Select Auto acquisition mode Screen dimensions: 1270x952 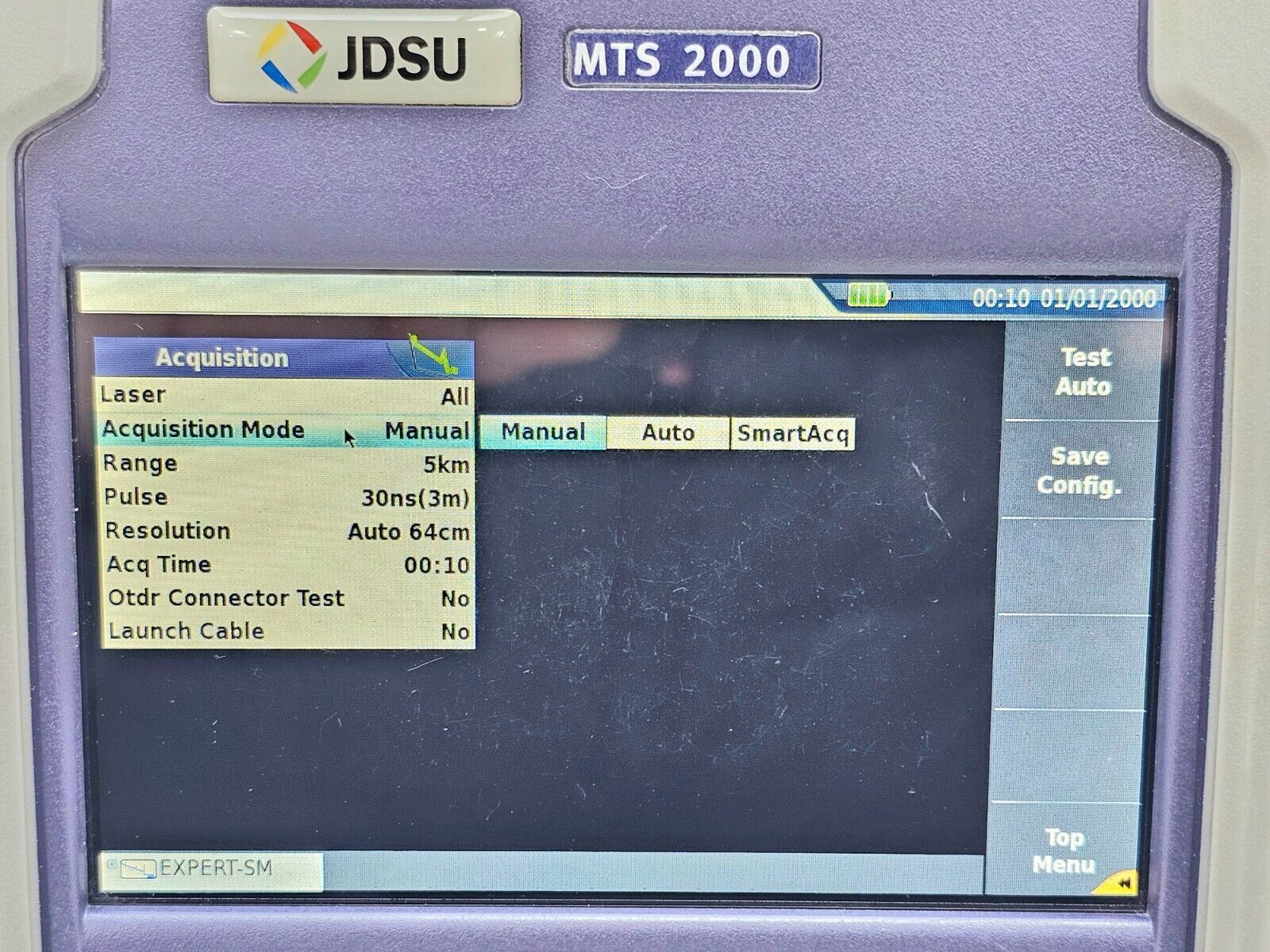[x=668, y=433]
